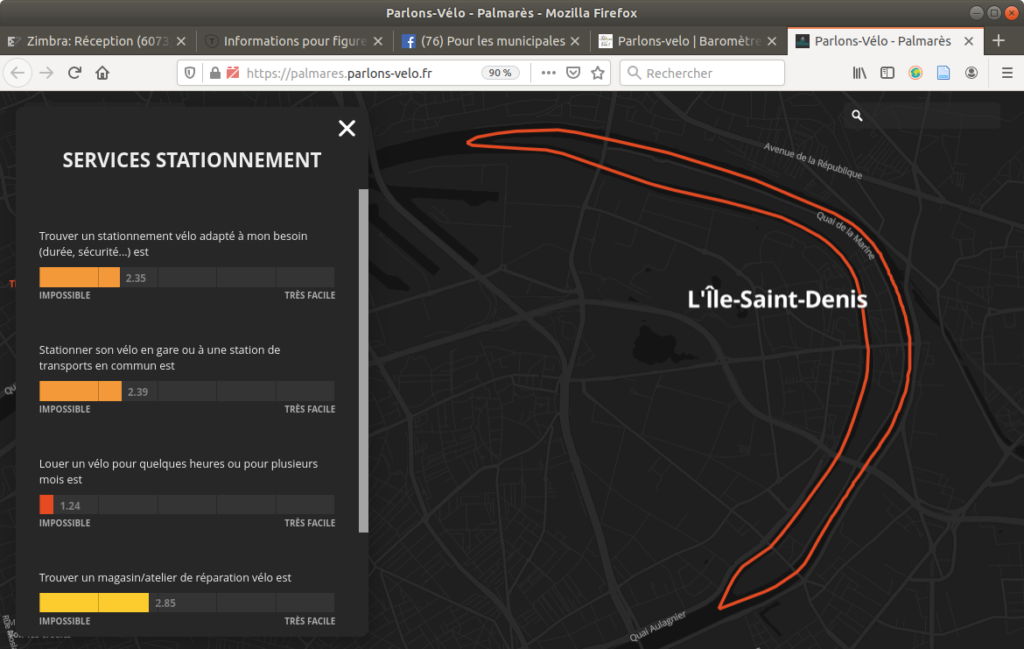Click the Quai de la Marine label
Viewport: 1024px width, 649px height.
pyautogui.click(x=846, y=236)
